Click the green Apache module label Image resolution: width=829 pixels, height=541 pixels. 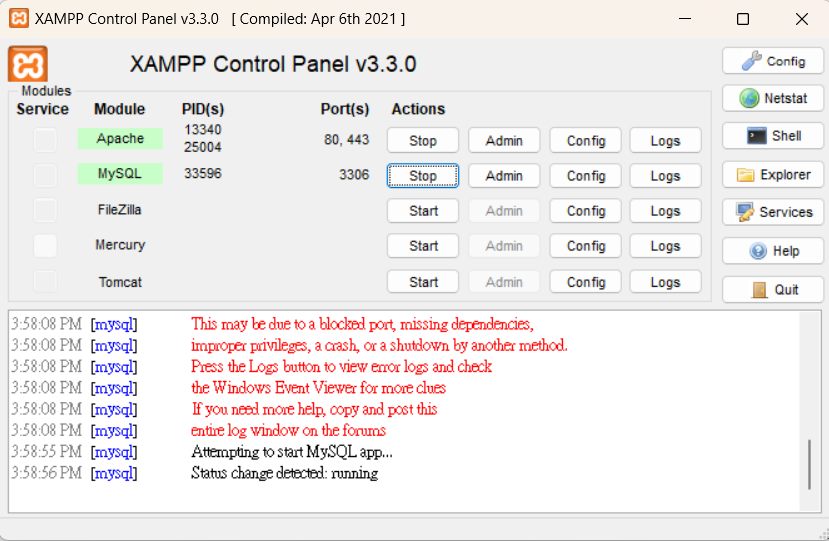coord(120,139)
